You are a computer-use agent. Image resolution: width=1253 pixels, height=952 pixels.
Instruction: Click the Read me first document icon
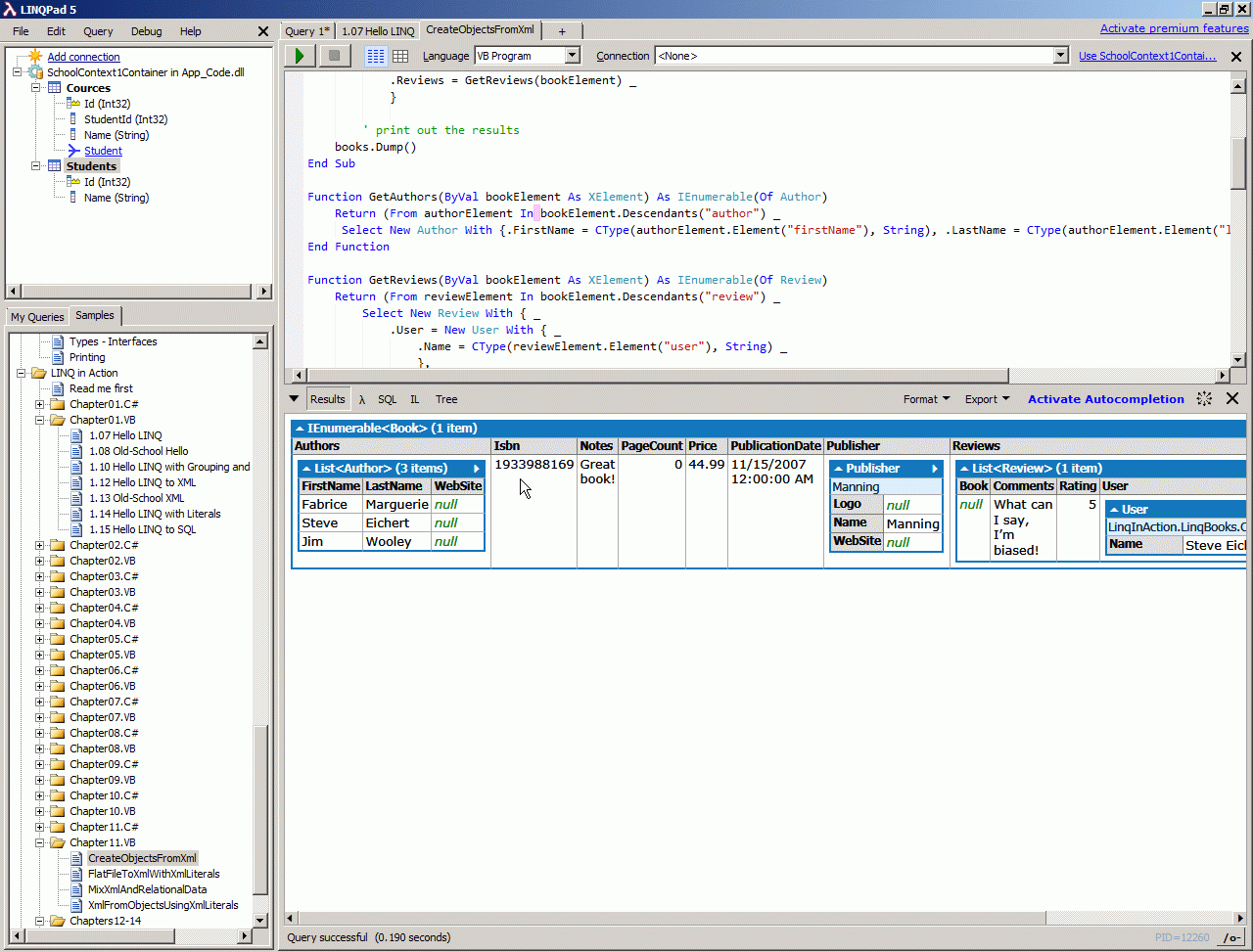(x=59, y=388)
